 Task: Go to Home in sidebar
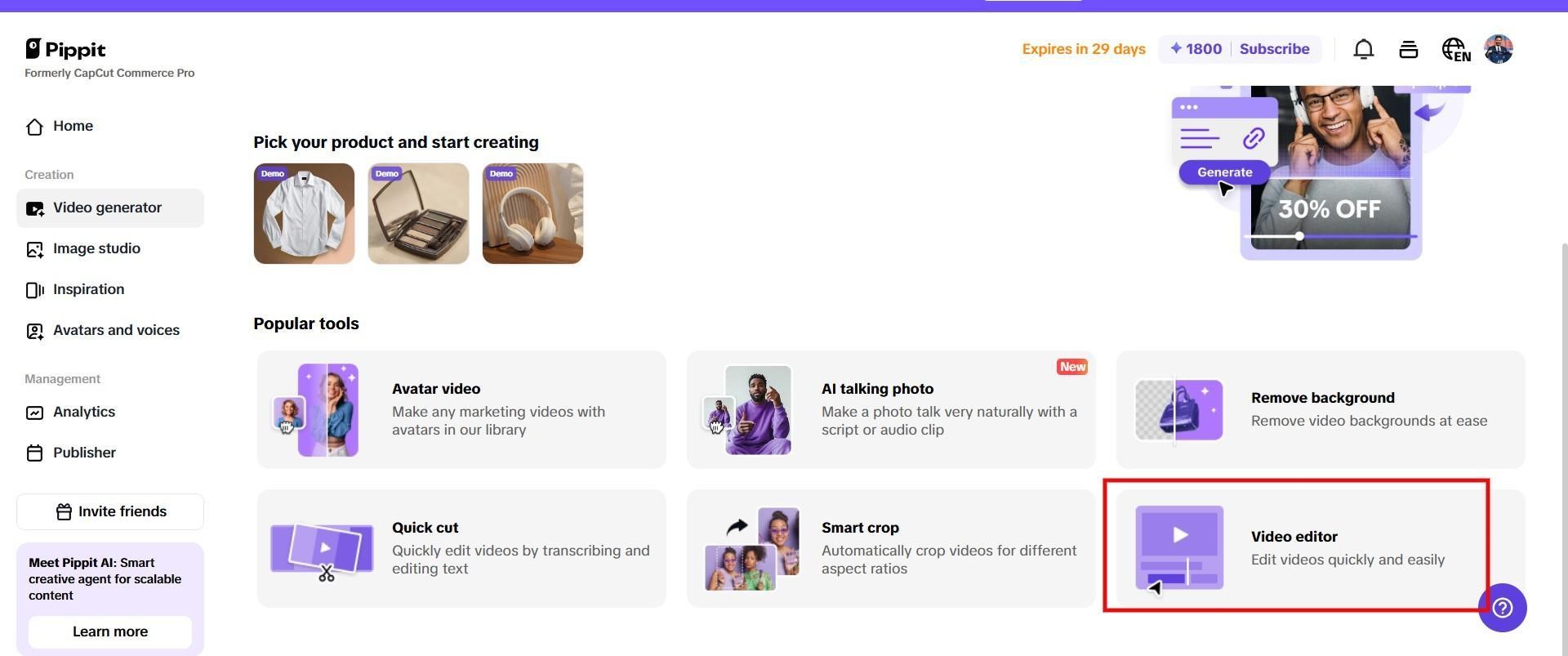73,126
